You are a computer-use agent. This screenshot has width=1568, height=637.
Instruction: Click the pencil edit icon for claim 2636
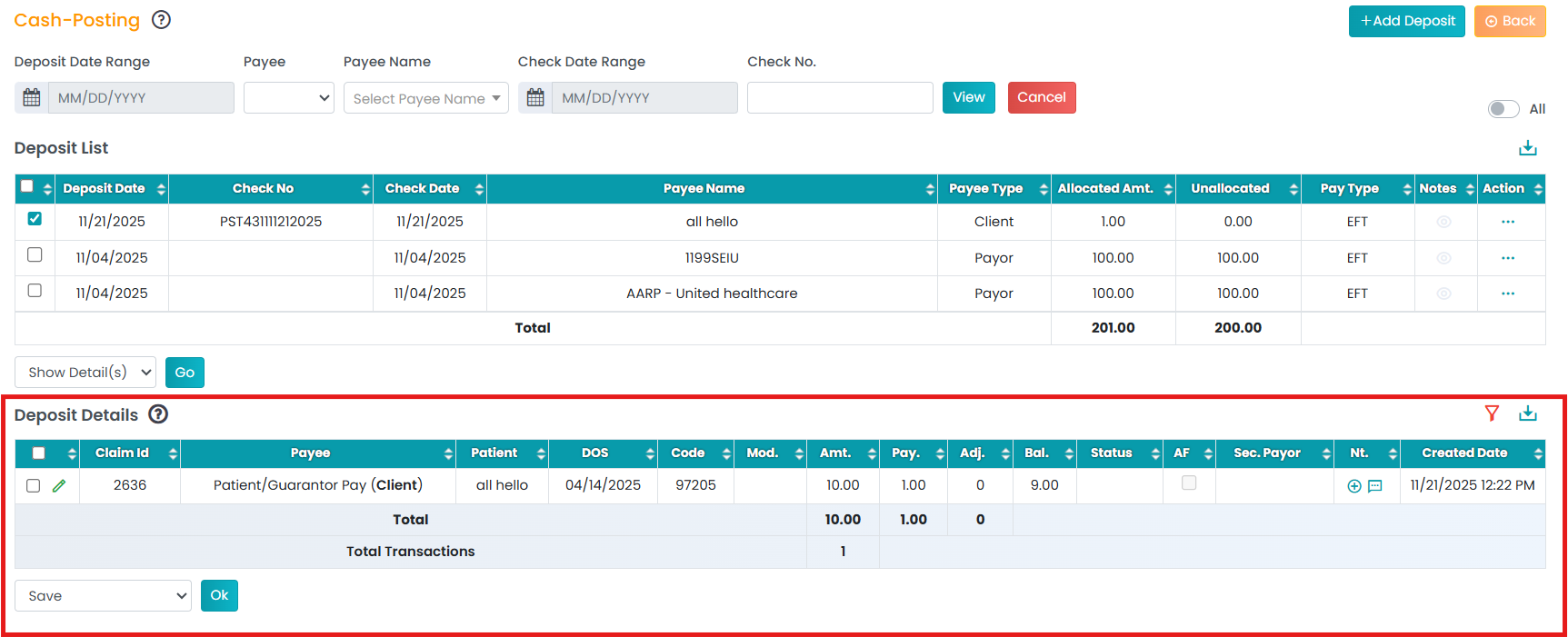pos(59,486)
